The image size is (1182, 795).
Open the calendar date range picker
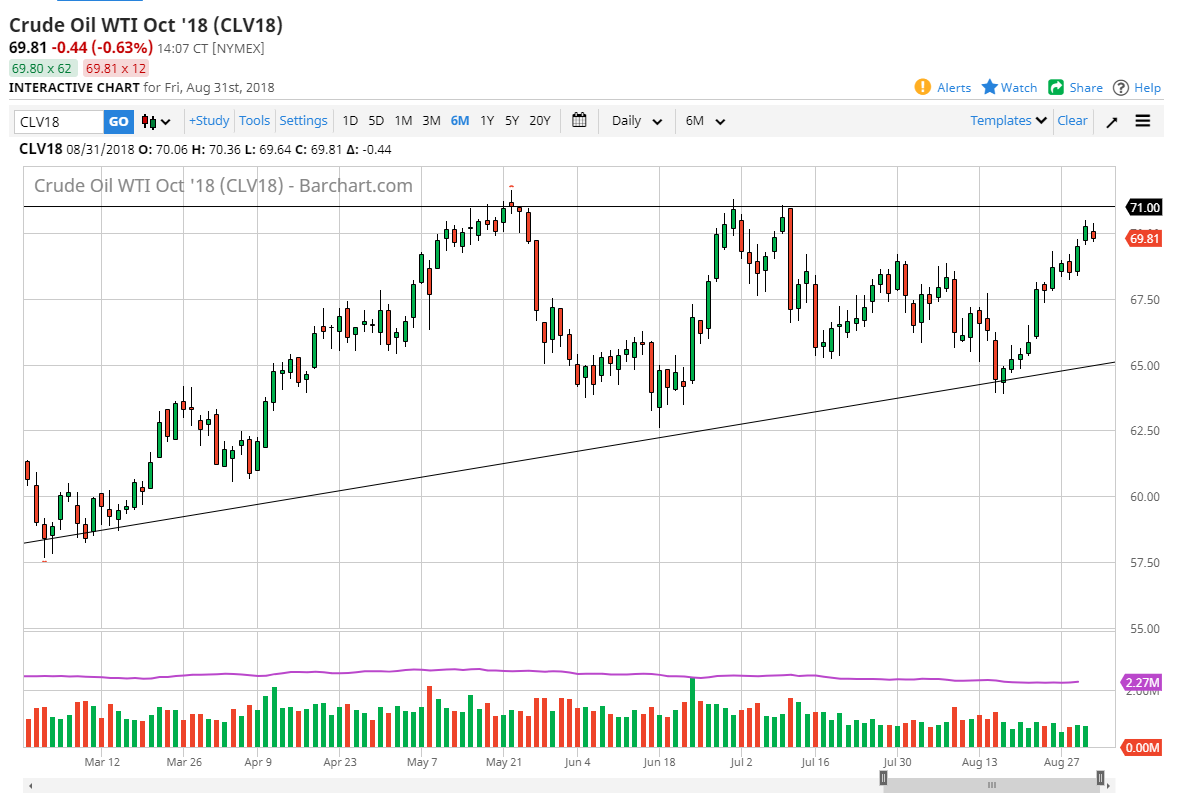tap(579, 120)
